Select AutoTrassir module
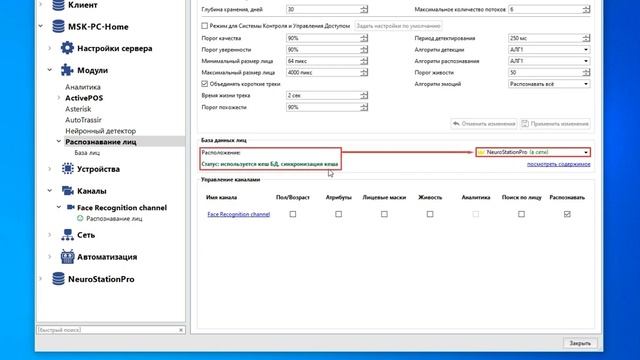 click(x=83, y=120)
